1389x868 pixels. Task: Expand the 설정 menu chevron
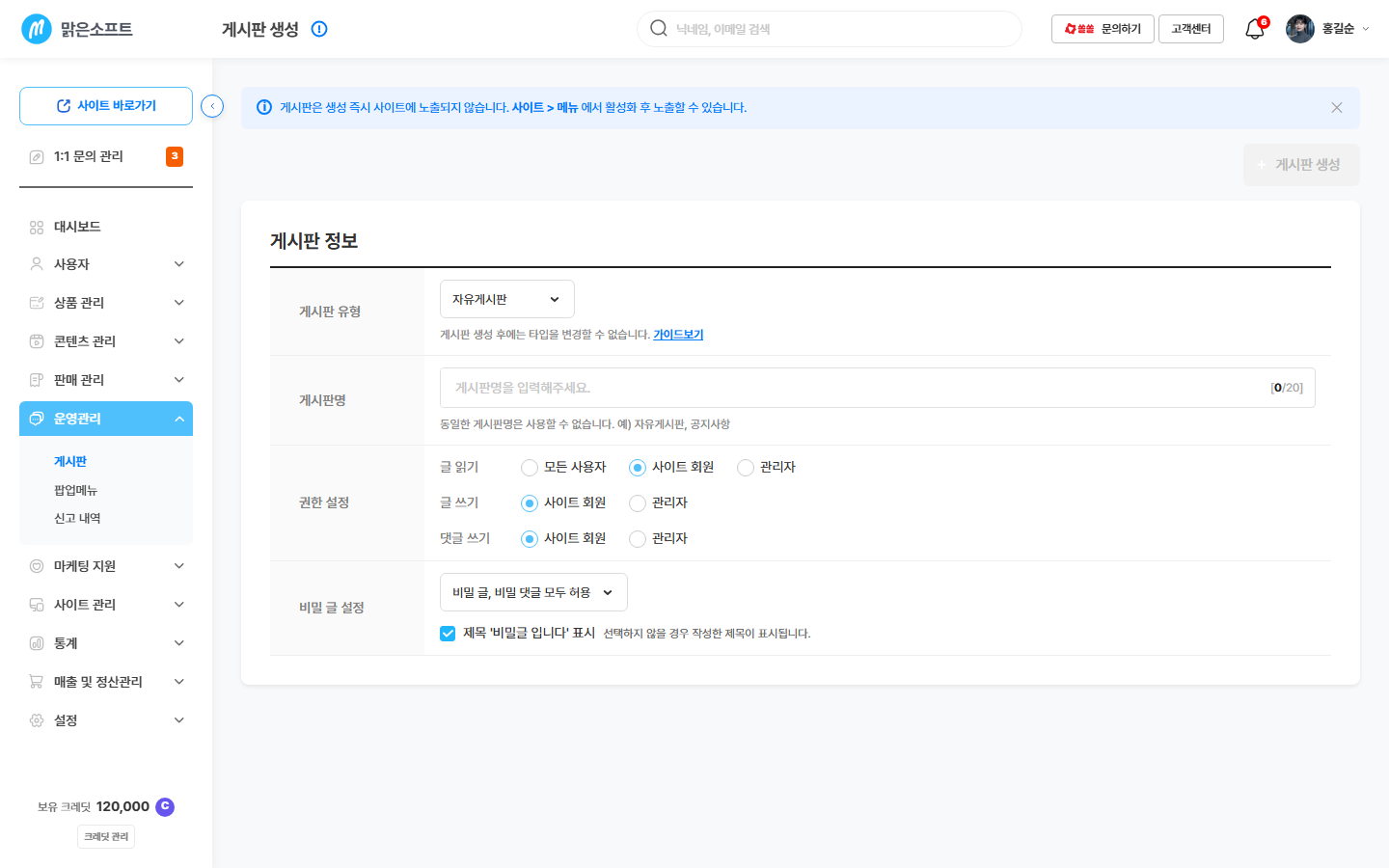click(x=179, y=720)
